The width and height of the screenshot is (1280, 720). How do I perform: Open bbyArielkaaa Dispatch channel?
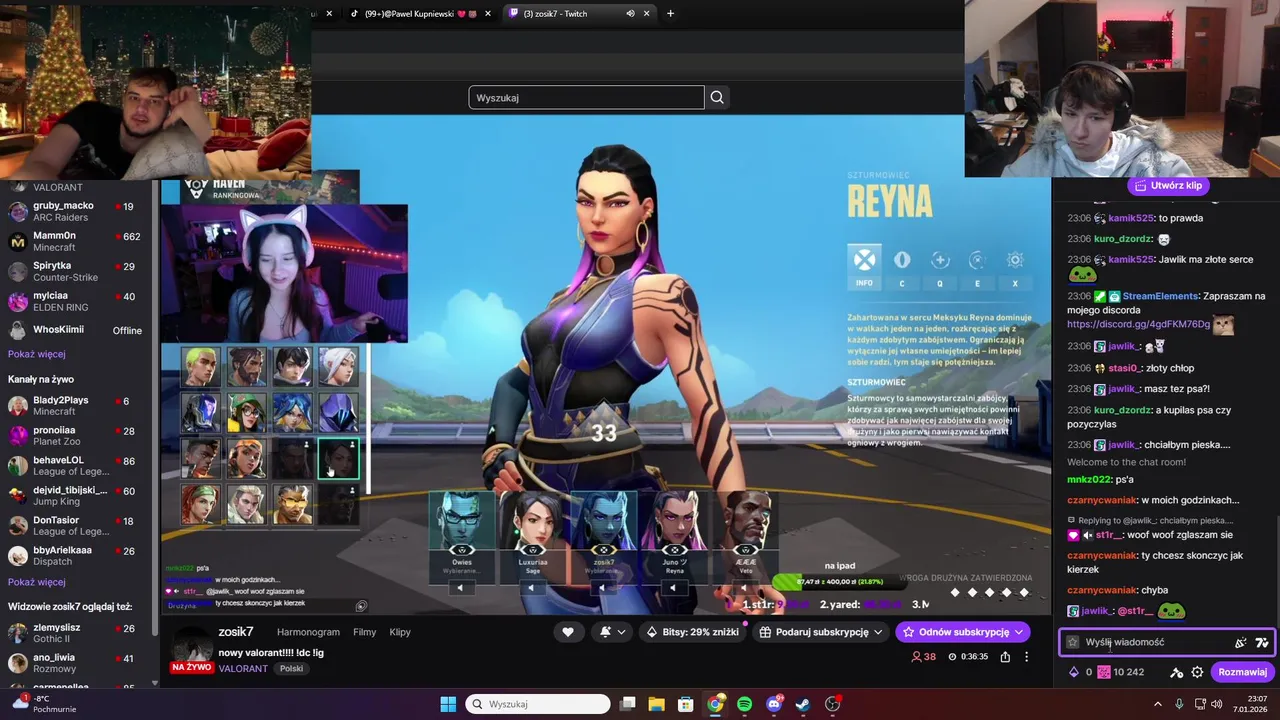(78, 555)
